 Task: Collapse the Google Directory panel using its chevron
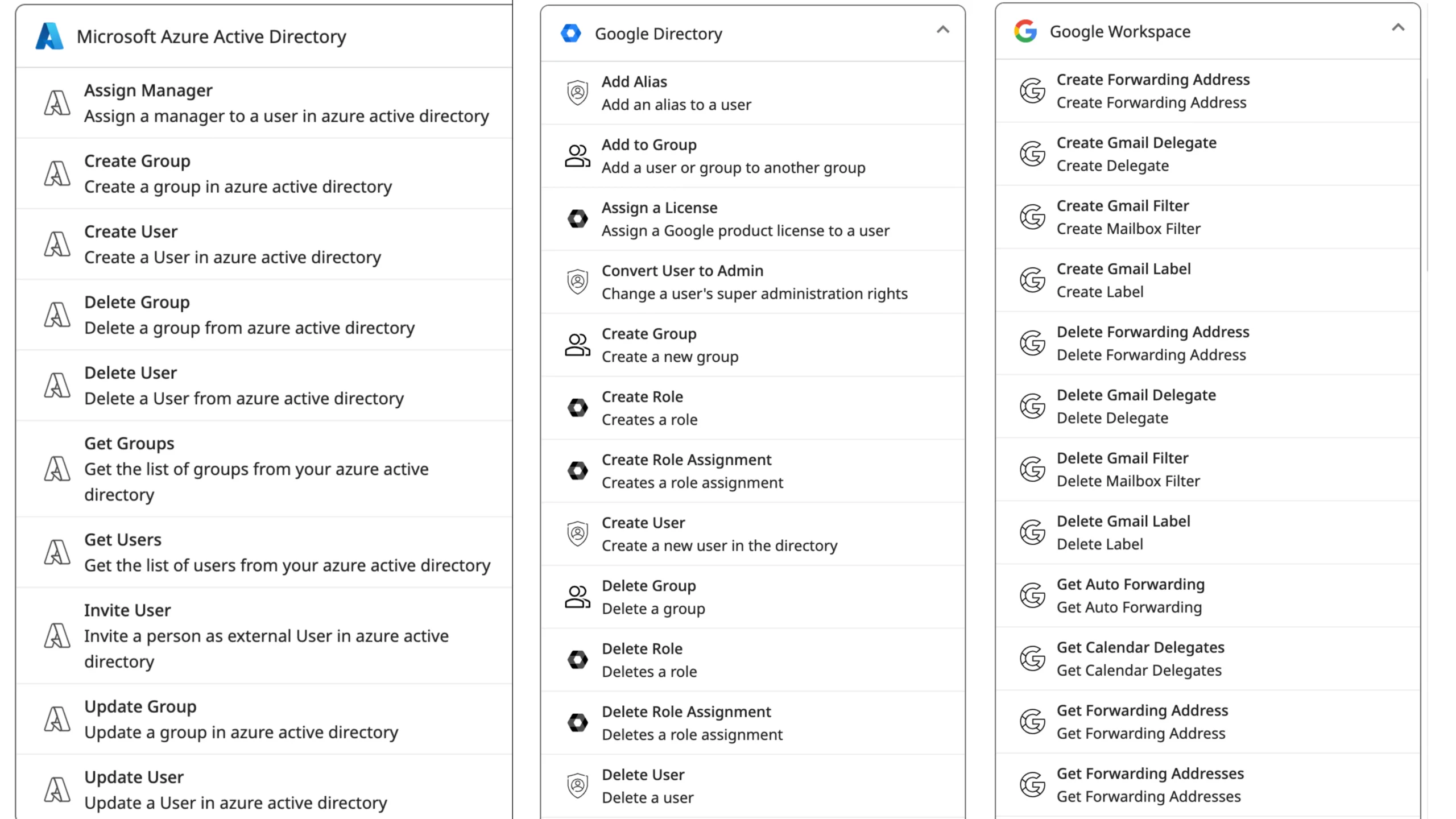click(942, 30)
